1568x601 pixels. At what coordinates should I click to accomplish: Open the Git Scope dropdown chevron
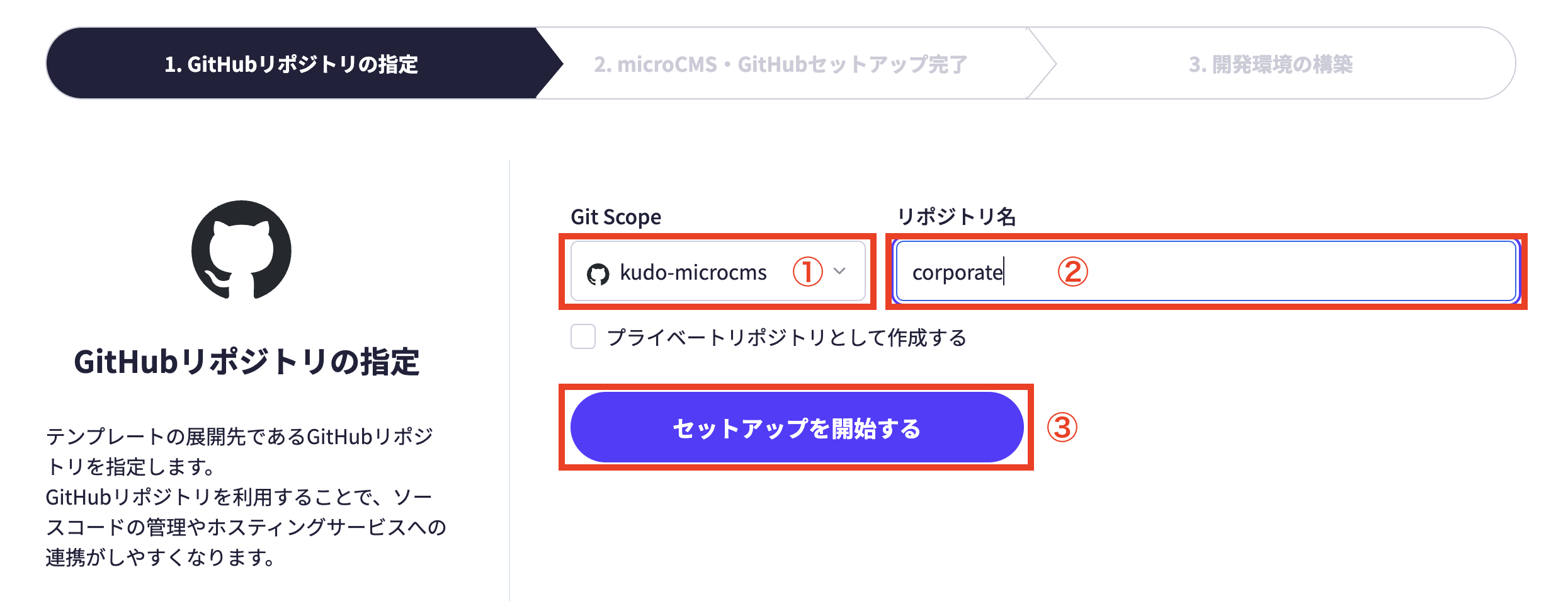[x=839, y=271]
